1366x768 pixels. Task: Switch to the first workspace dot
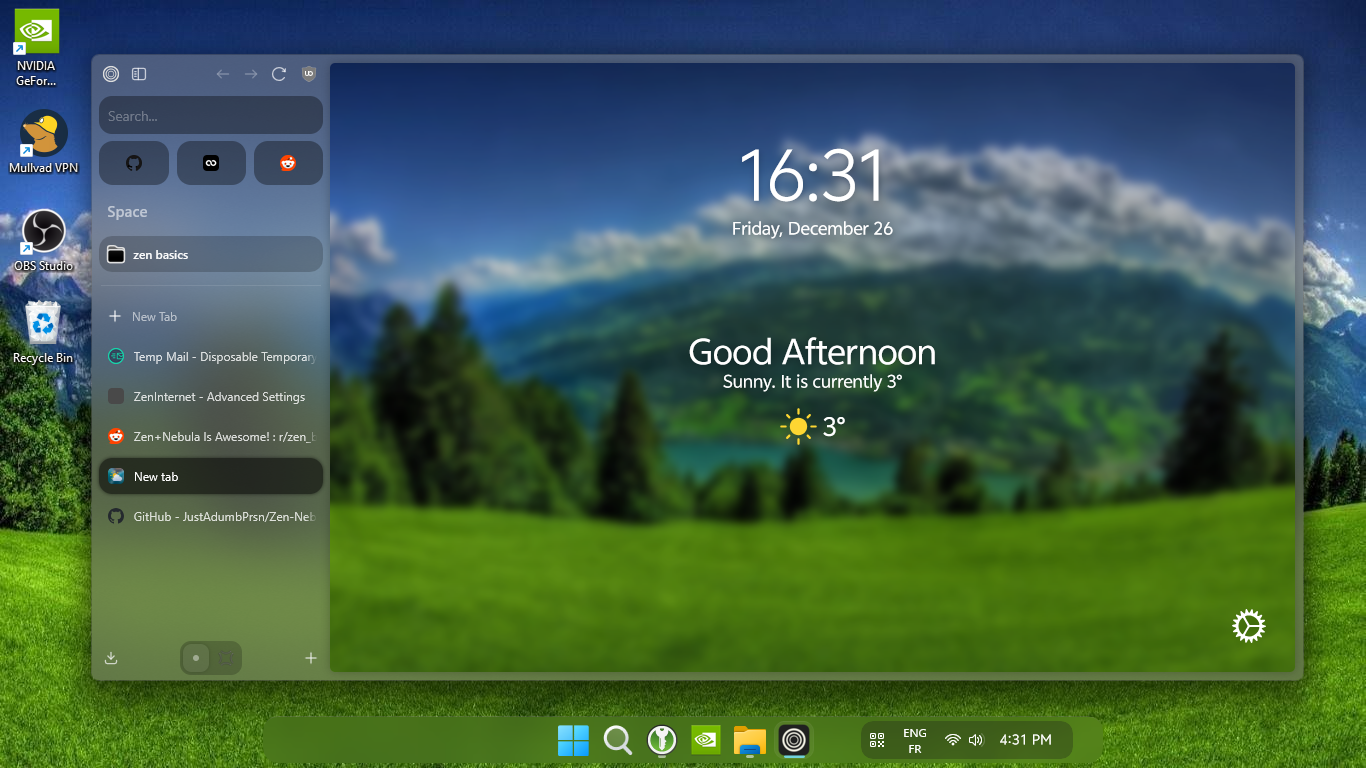coord(196,658)
